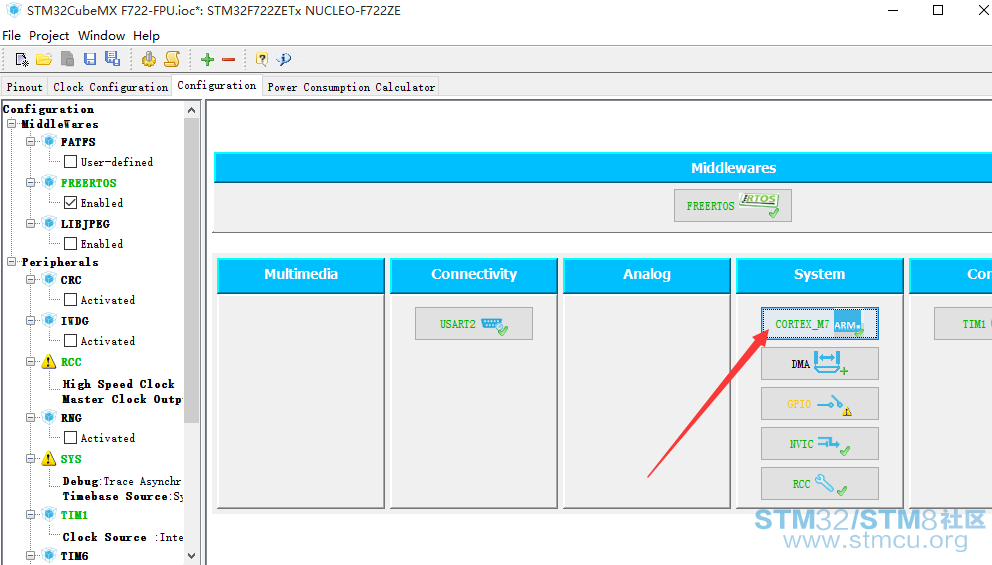Click the greyed-out import project icon
The height and width of the screenshot is (565, 992).
pos(67,59)
